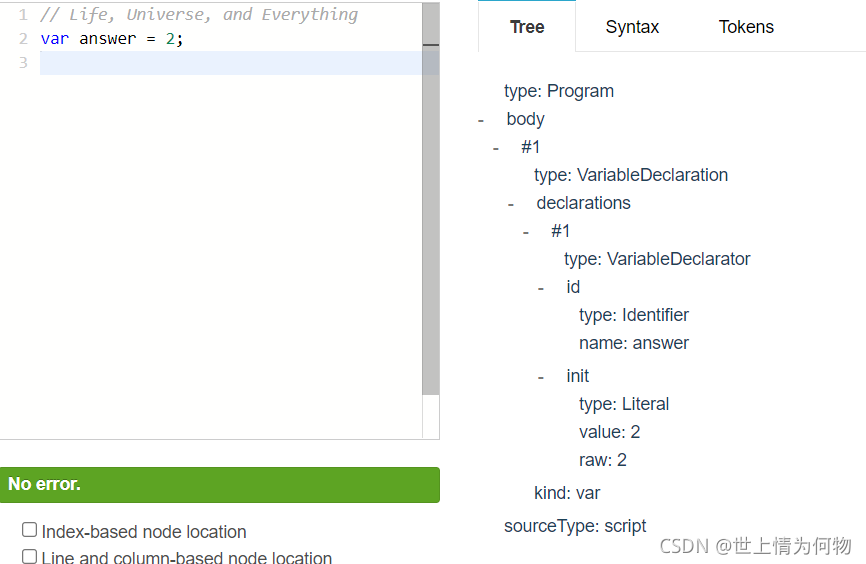Open the Syntax tab
Screen dimensions: 866x564
(x=632, y=27)
